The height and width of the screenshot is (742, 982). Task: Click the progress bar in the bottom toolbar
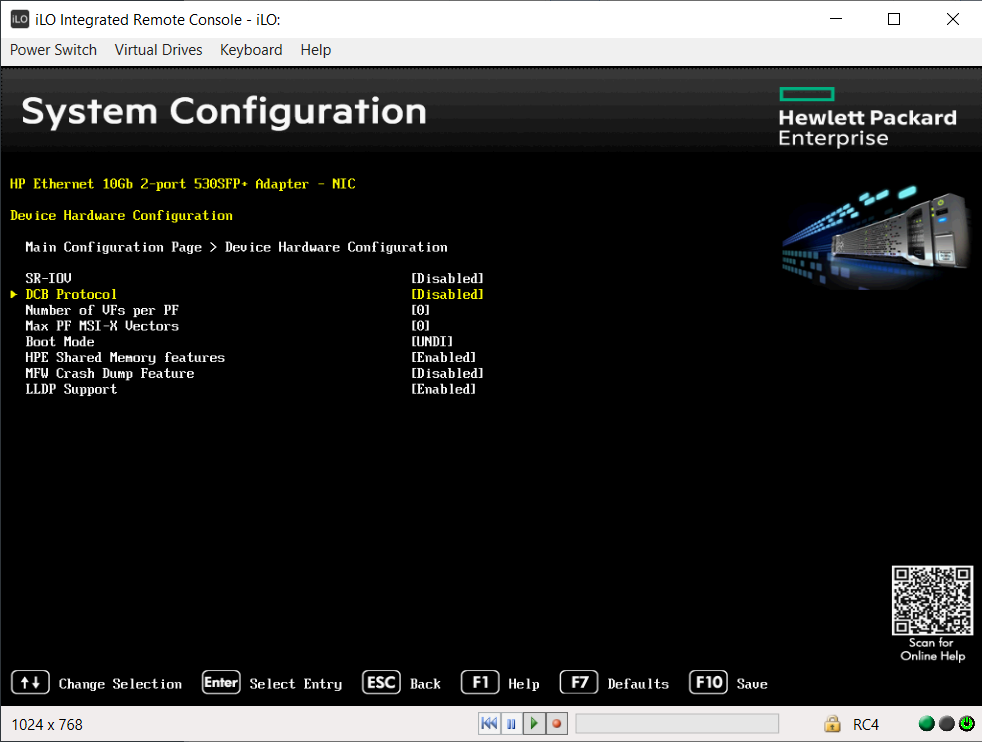(676, 723)
